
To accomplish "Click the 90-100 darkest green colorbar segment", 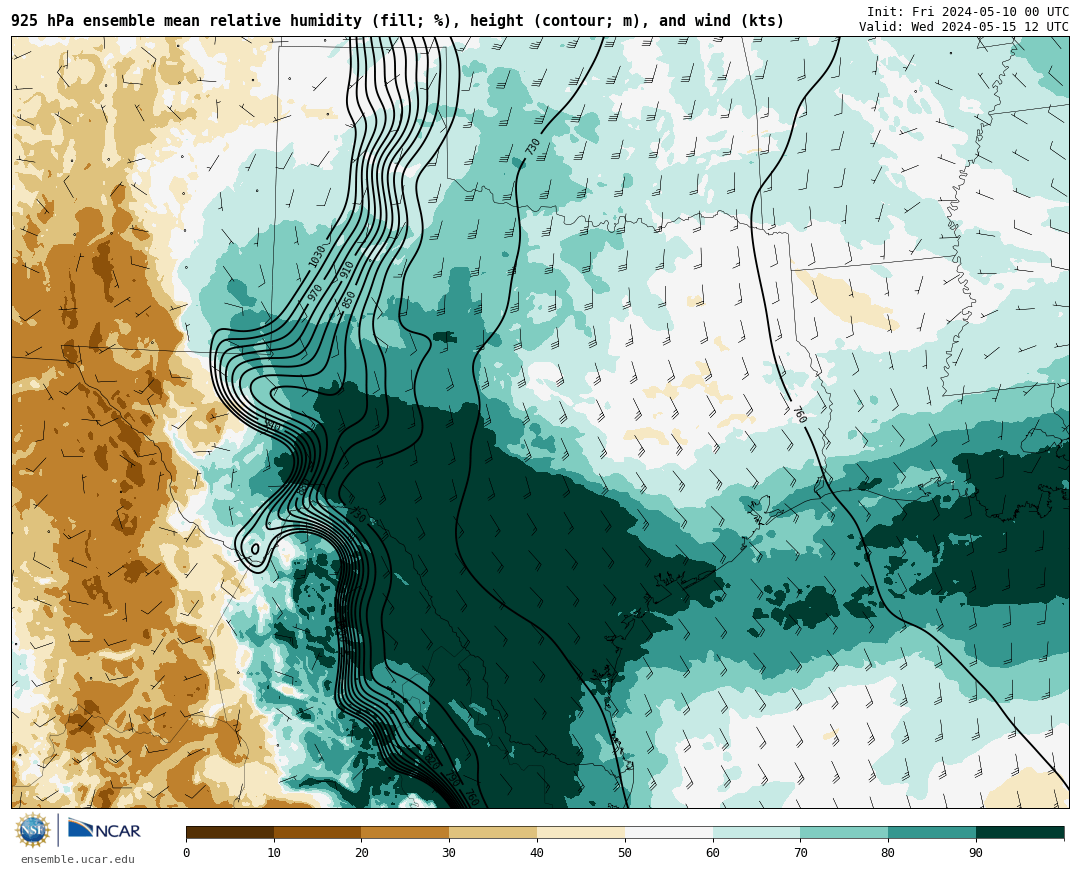I will (x=1020, y=832).
